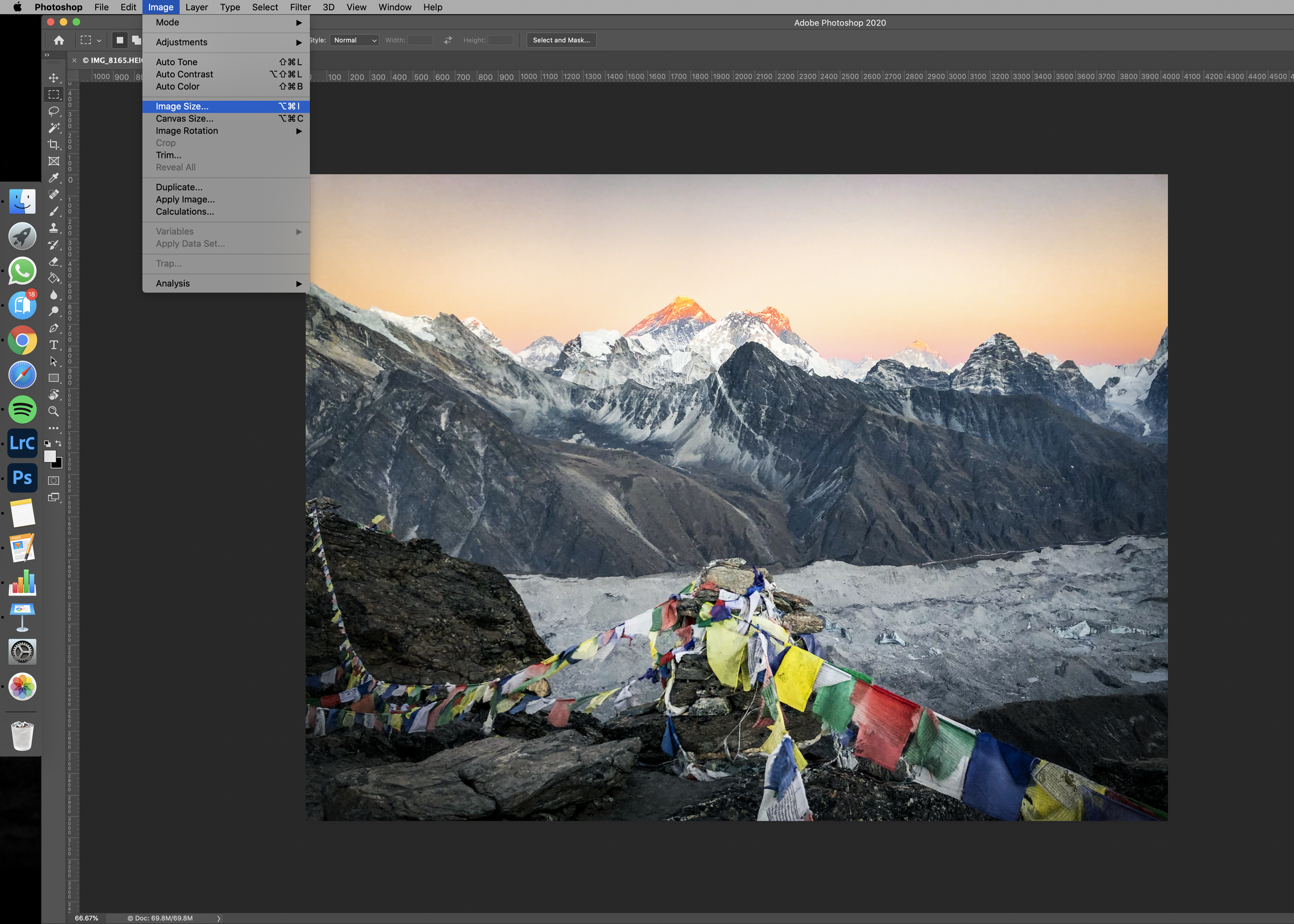1294x924 pixels.
Task: Select the Magic Wand tool
Action: click(54, 128)
